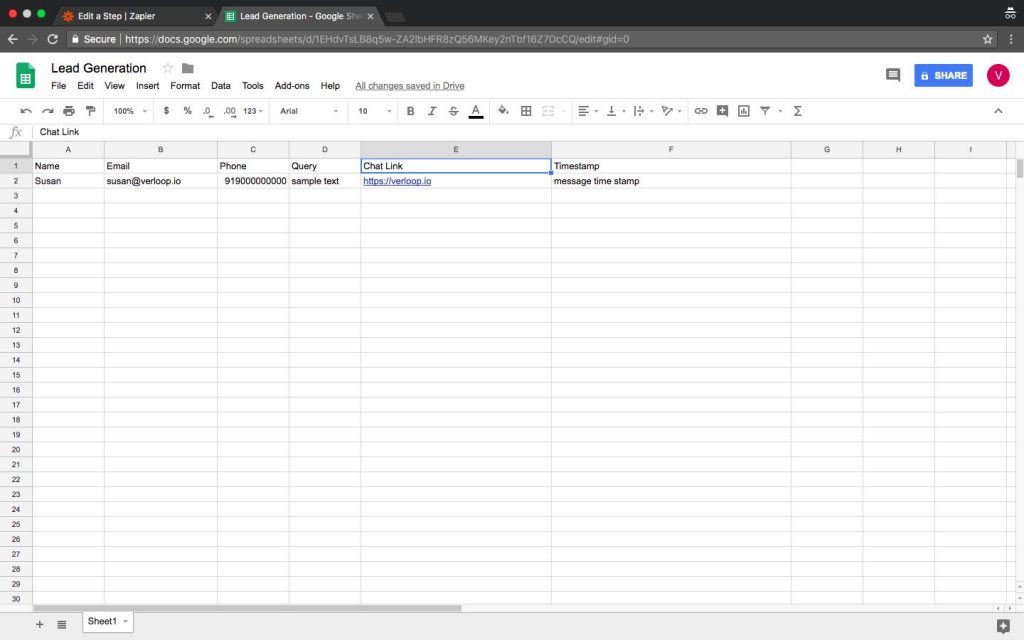Toggle strikethrough formatting
Screen dimensions: 1024x640
453,111
